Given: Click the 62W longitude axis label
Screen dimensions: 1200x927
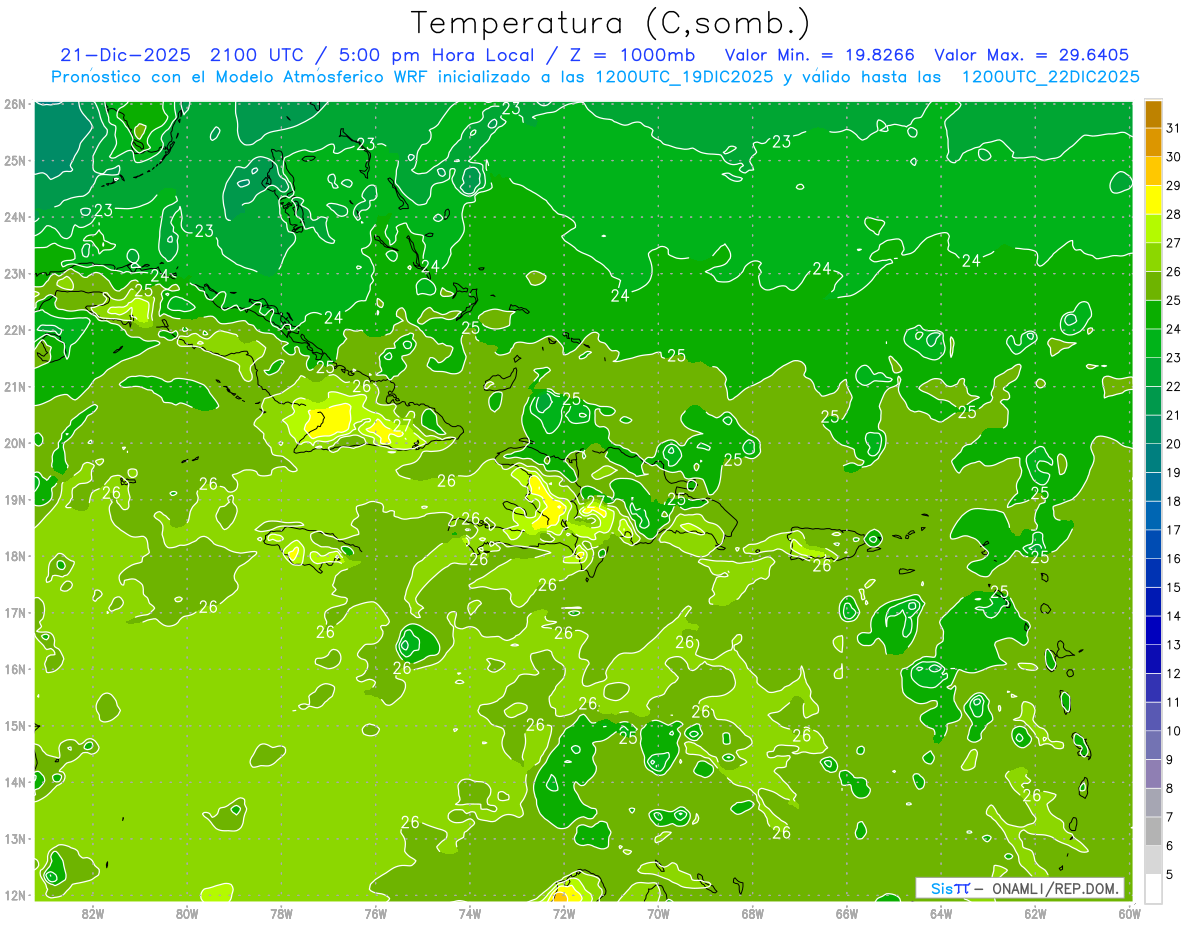Looking at the screenshot, I should [x=1035, y=913].
